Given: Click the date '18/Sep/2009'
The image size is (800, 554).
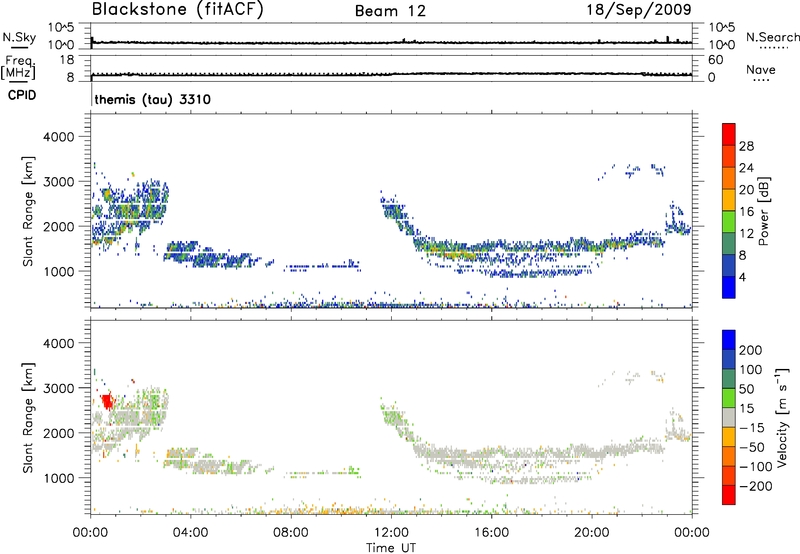Looking at the screenshot, I should pyautogui.click(x=639, y=9).
